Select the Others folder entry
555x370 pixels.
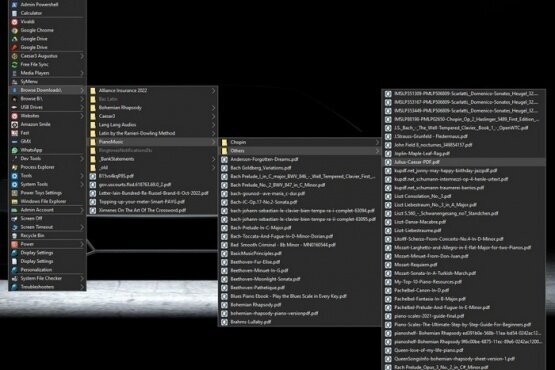(x=299, y=151)
